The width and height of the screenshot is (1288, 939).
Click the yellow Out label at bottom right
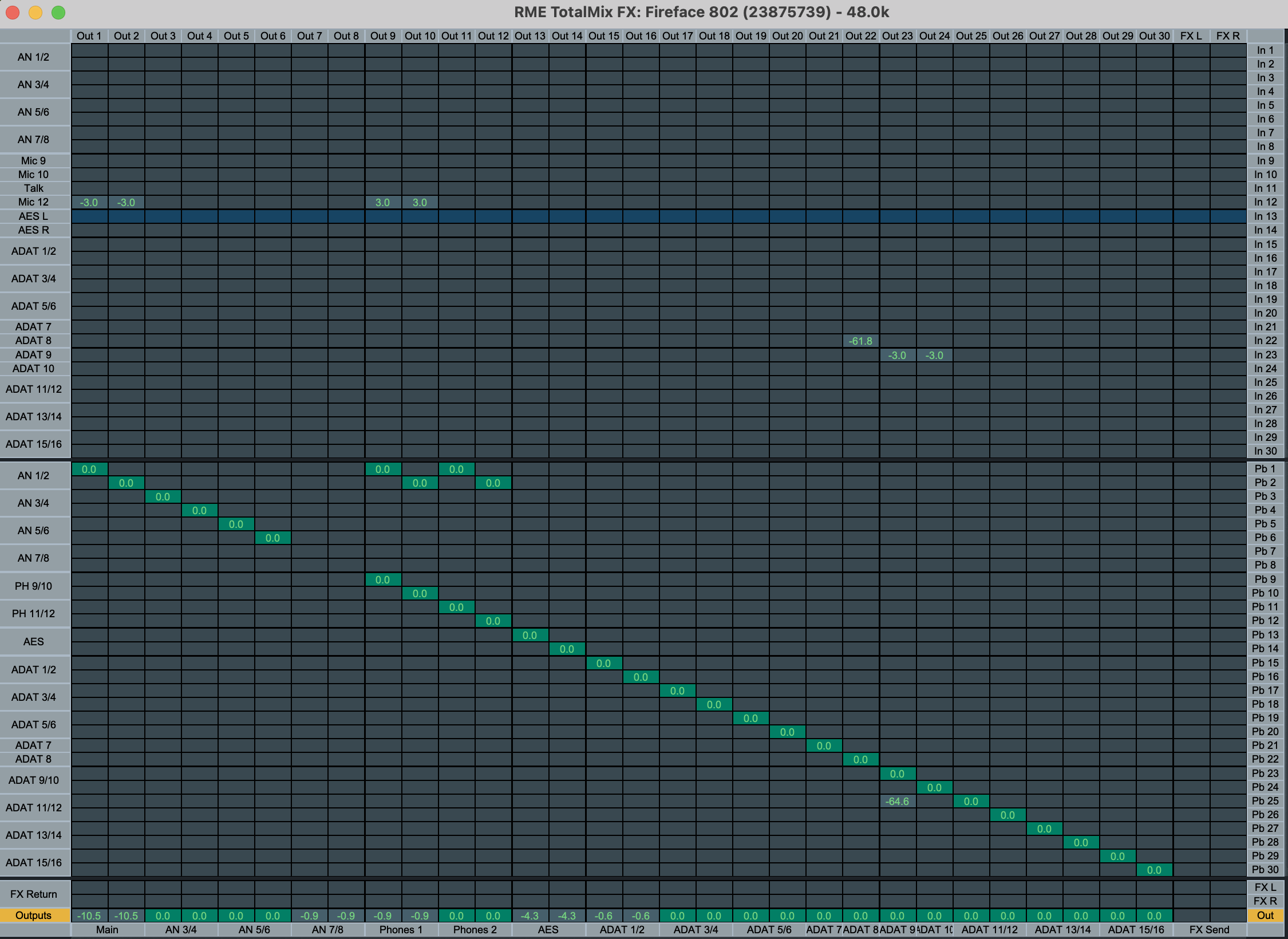[1265, 916]
